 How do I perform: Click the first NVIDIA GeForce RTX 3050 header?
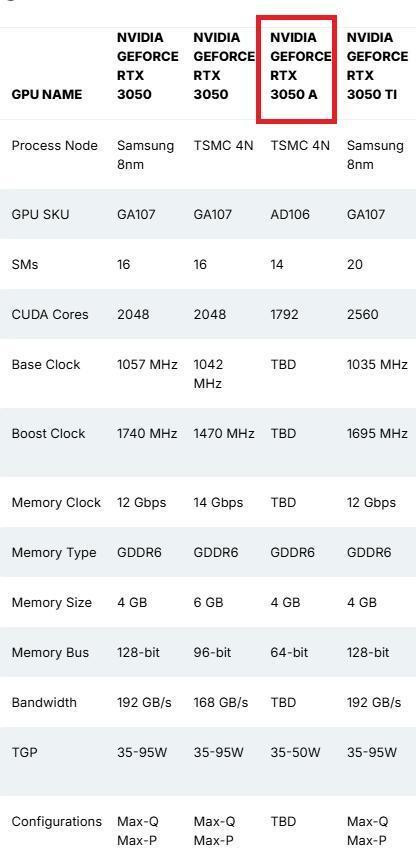point(147,66)
